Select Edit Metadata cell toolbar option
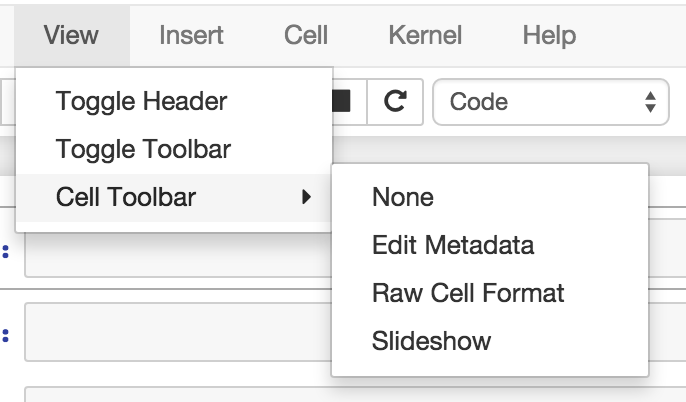 tap(452, 245)
